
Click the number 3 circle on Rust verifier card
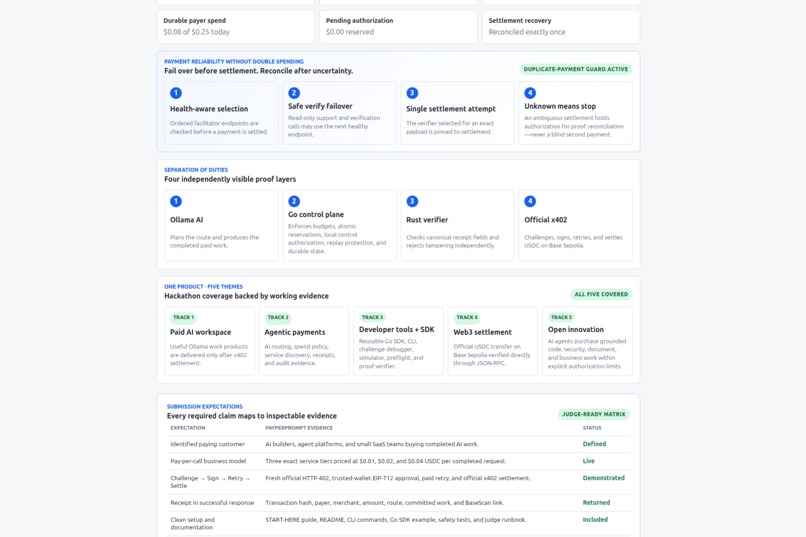412,201
